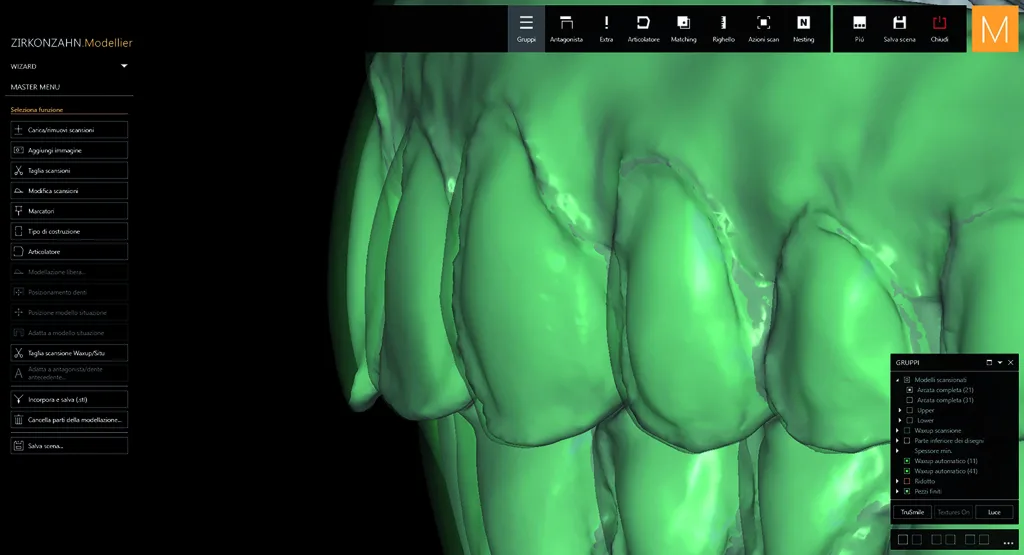Click the TruSmile button
Viewport: 1024px width, 555px height.
pyautogui.click(x=912, y=512)
